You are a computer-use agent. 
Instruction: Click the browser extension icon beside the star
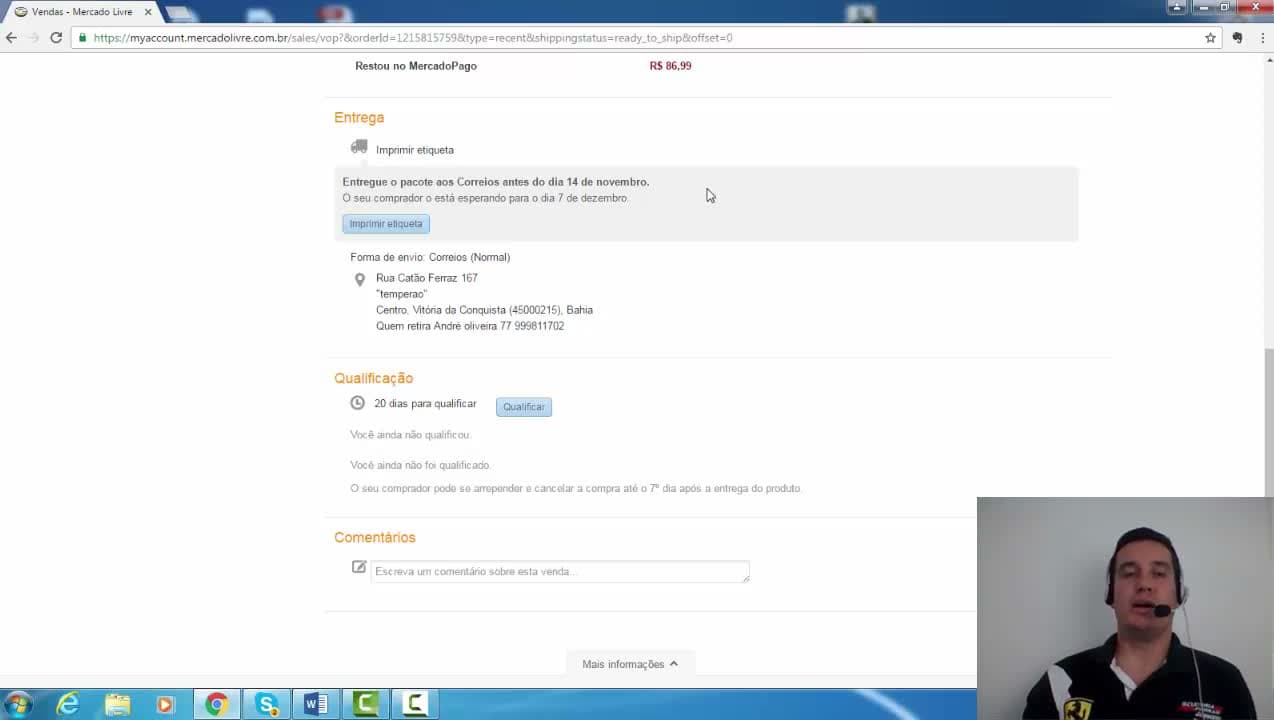tap(1237, 38)
